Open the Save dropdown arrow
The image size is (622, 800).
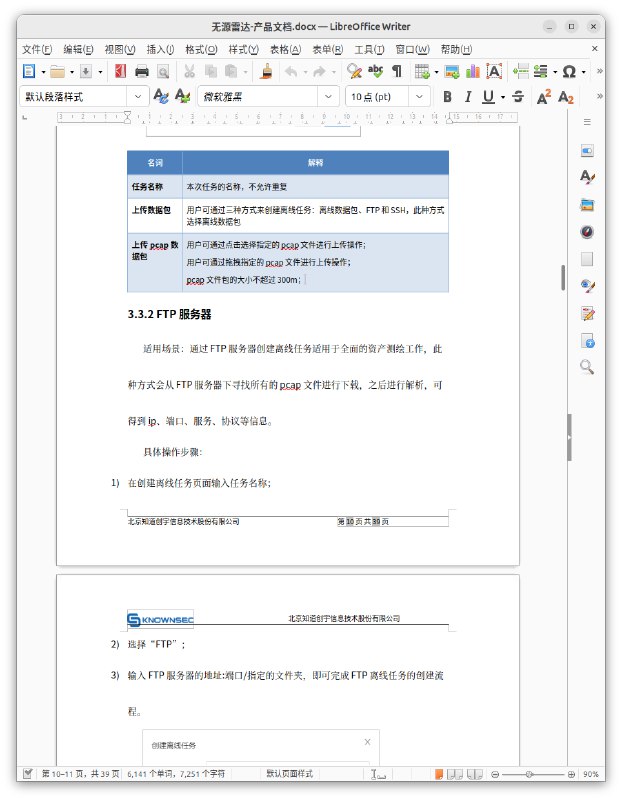[x=100, y=72]
